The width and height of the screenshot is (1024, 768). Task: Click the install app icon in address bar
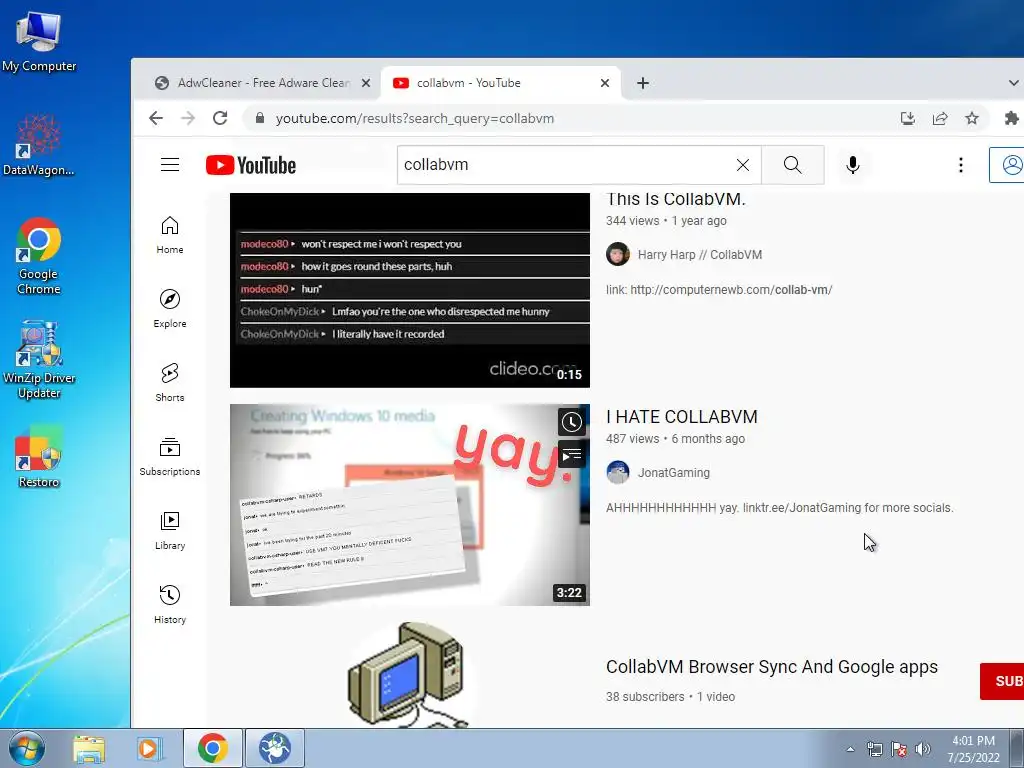tap(907, 118)
